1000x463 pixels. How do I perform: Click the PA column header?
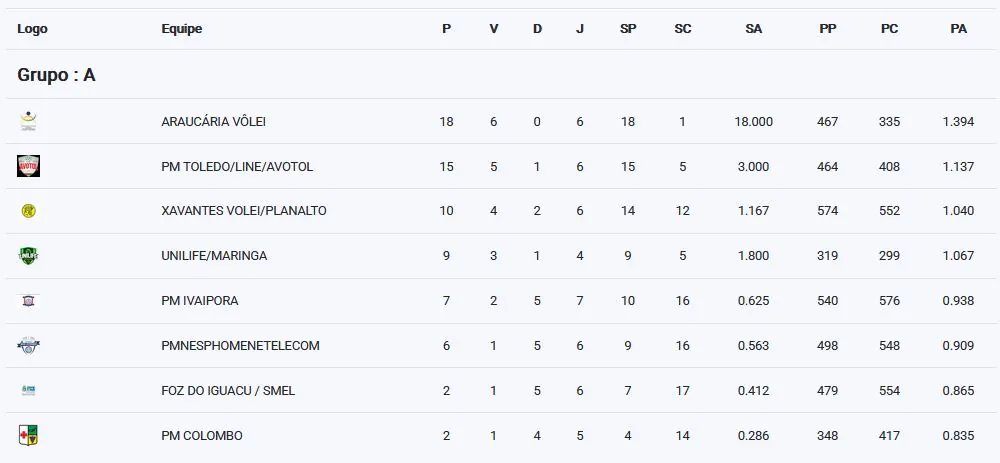(x=958, y=29)
